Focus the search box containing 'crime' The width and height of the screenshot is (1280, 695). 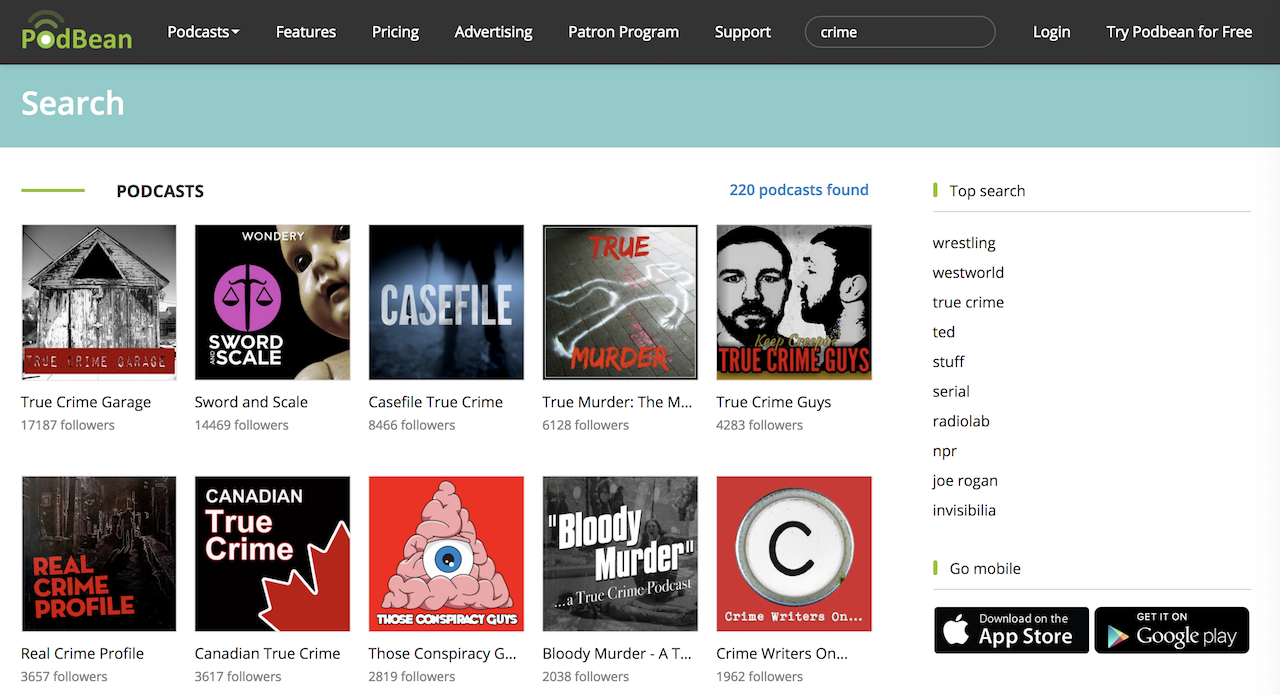point(900,32)
